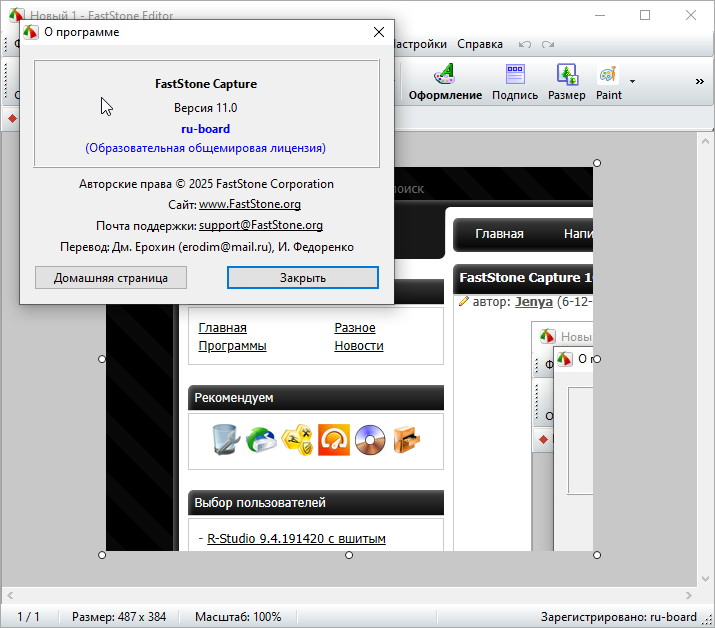Screen dimensions: 715x628
Task: Click the Выбор пользователей section header
Action: coord(316,503)
